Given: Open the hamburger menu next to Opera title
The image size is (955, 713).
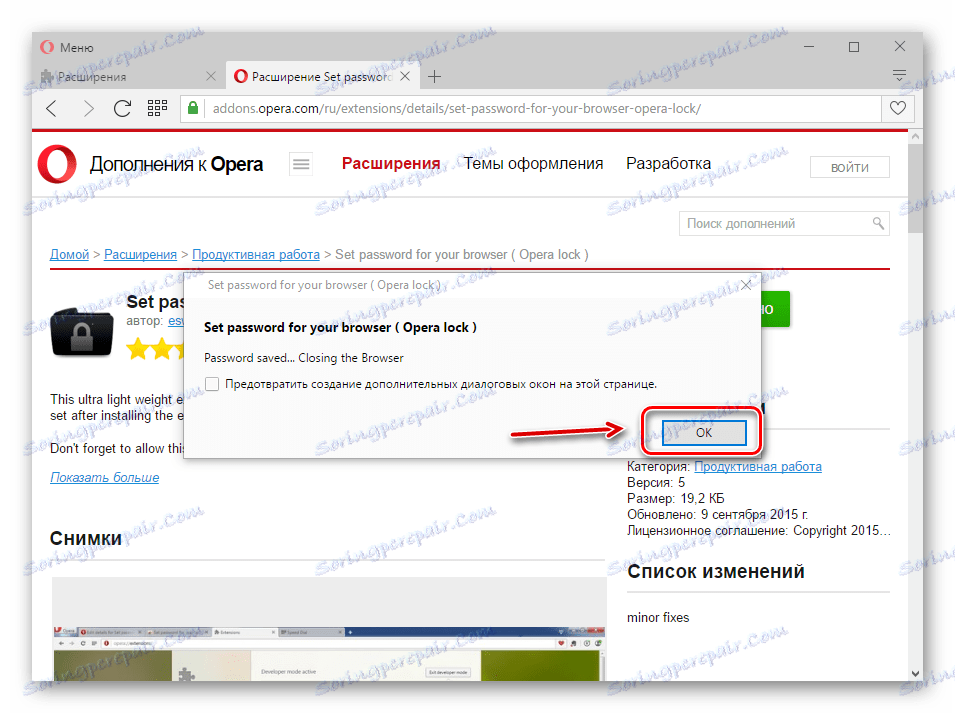Looking at the screenshot, I should coord(301,164).
